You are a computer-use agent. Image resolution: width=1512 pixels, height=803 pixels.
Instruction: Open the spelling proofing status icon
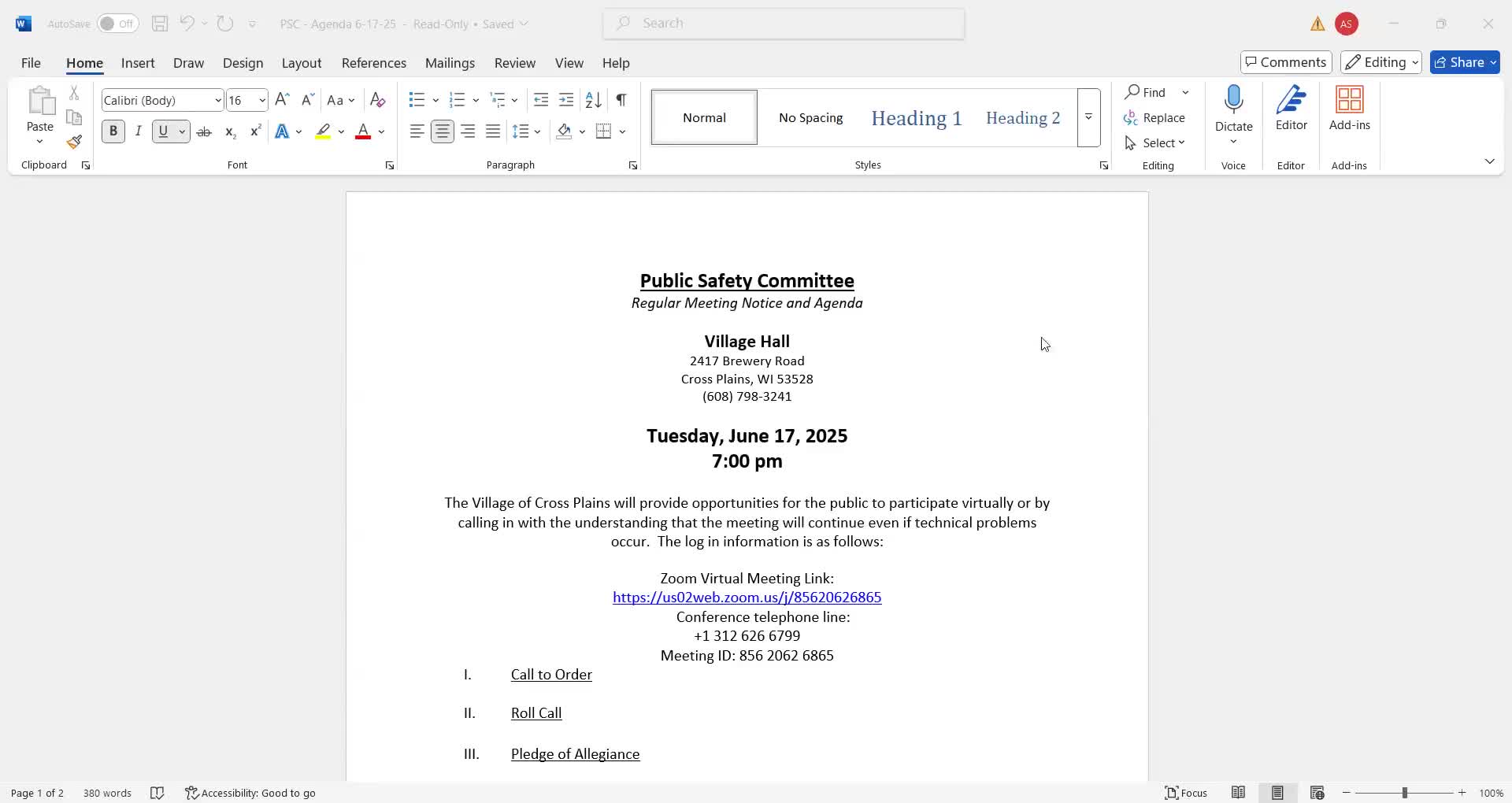coord(157,793)
